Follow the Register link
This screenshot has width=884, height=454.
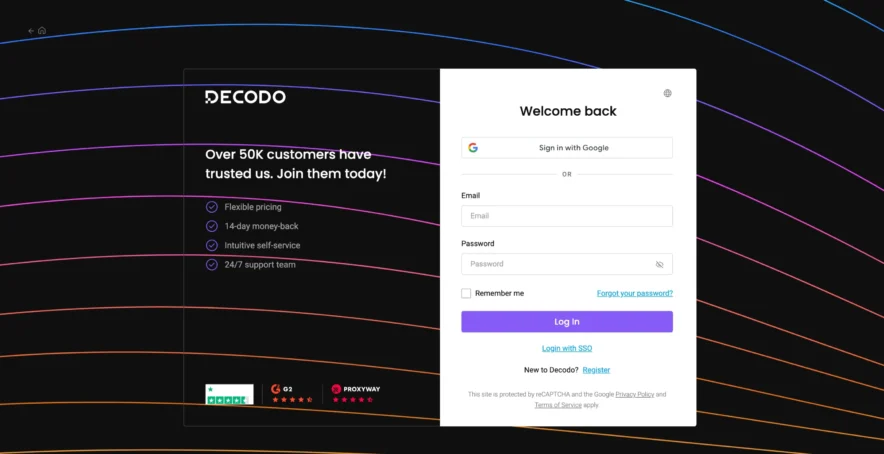point(596,370)
